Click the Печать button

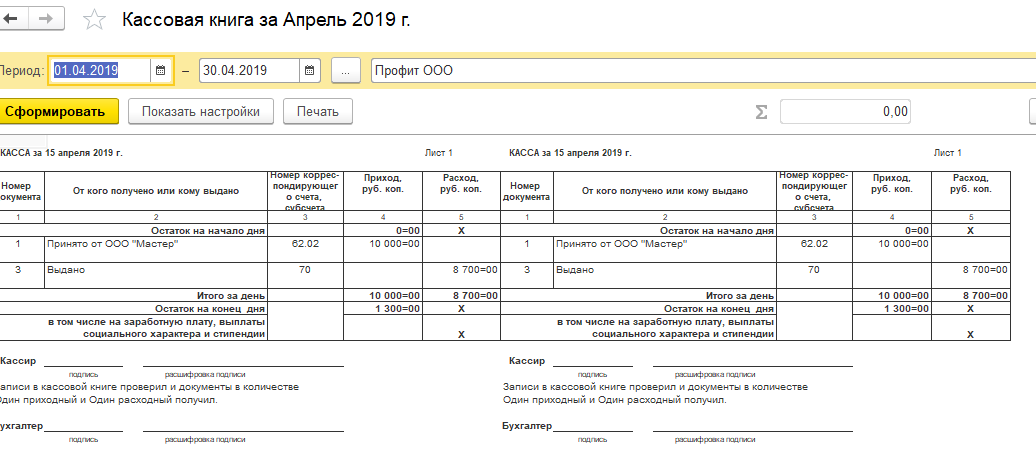[318, 112]
